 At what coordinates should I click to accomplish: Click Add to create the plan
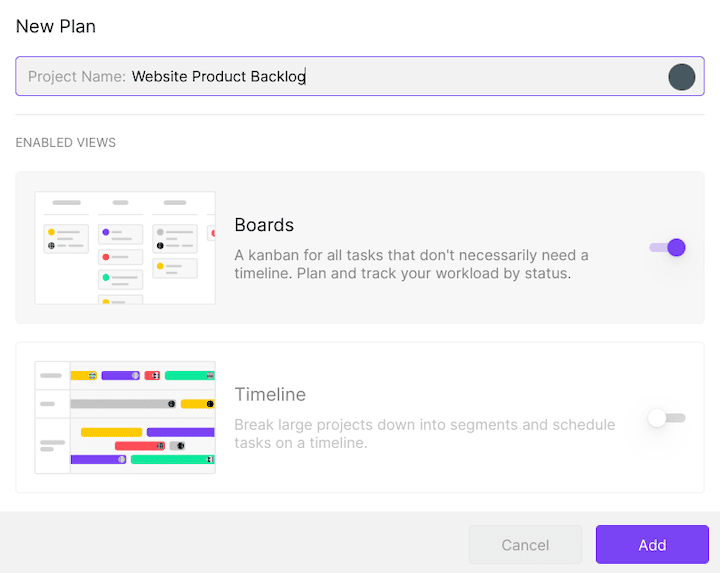point(652,545)
